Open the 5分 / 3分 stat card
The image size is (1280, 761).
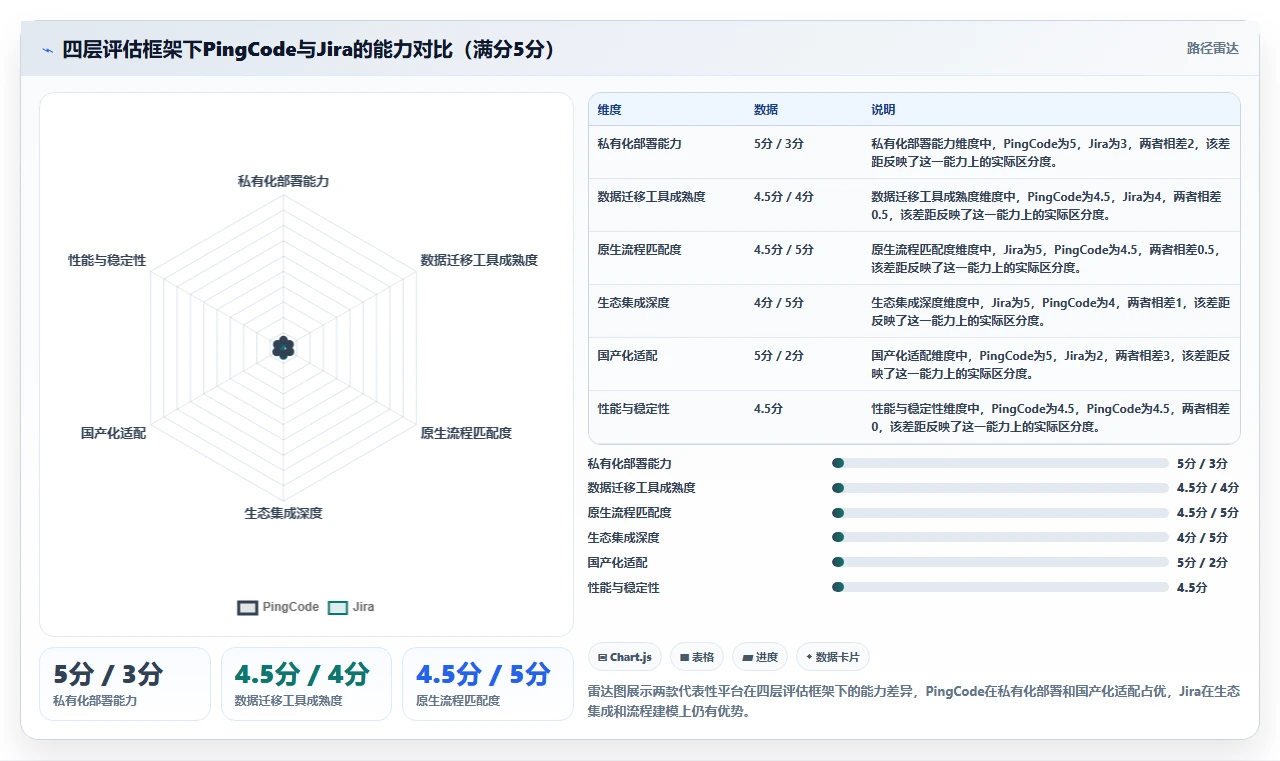pyautogui.click(x=125, y=684)
